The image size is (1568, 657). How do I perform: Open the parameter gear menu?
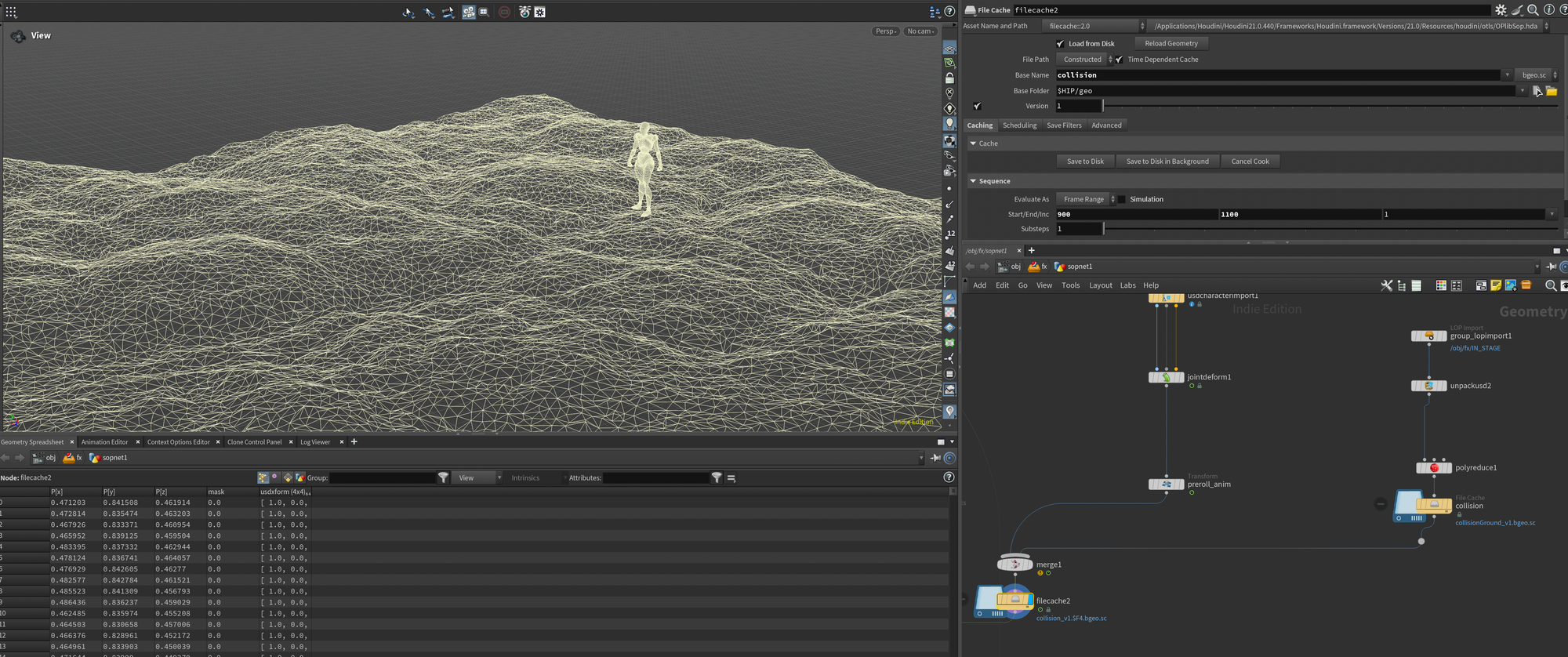pos(1501,10)
